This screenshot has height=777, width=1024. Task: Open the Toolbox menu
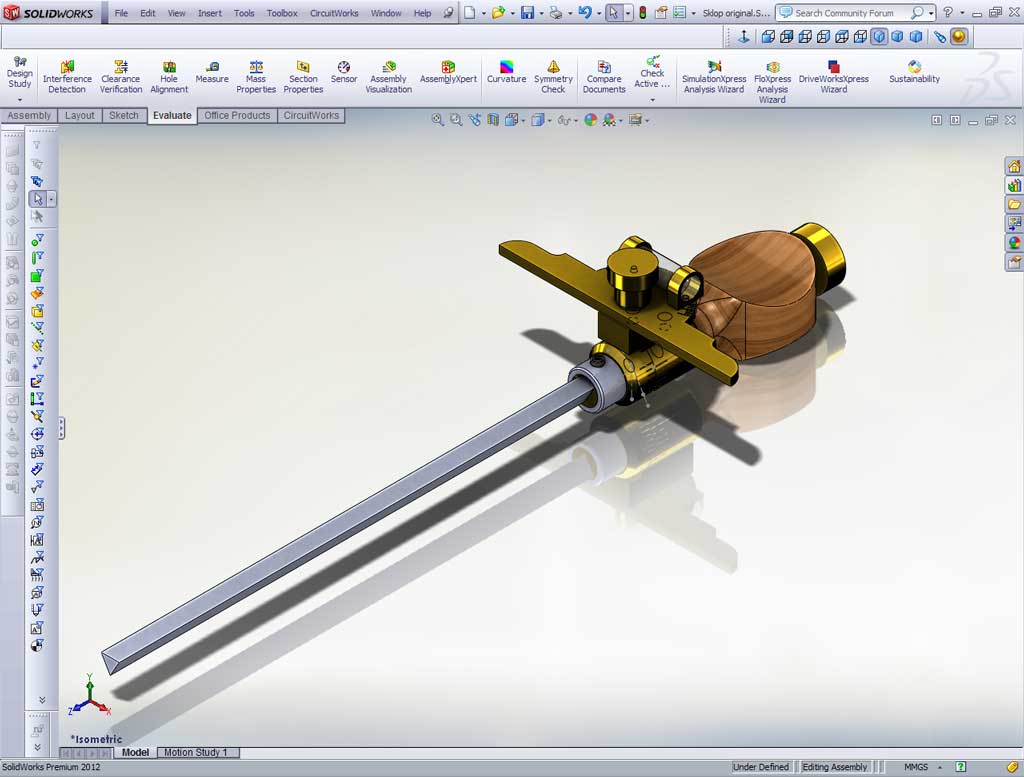coord(282,12)
